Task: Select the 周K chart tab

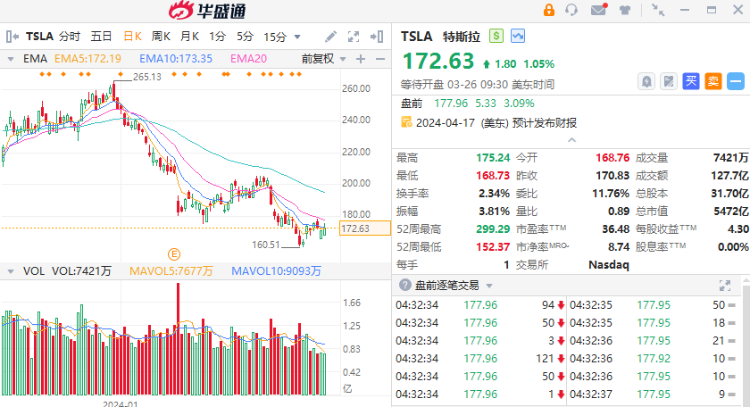Action: click(x=161, y=36)
